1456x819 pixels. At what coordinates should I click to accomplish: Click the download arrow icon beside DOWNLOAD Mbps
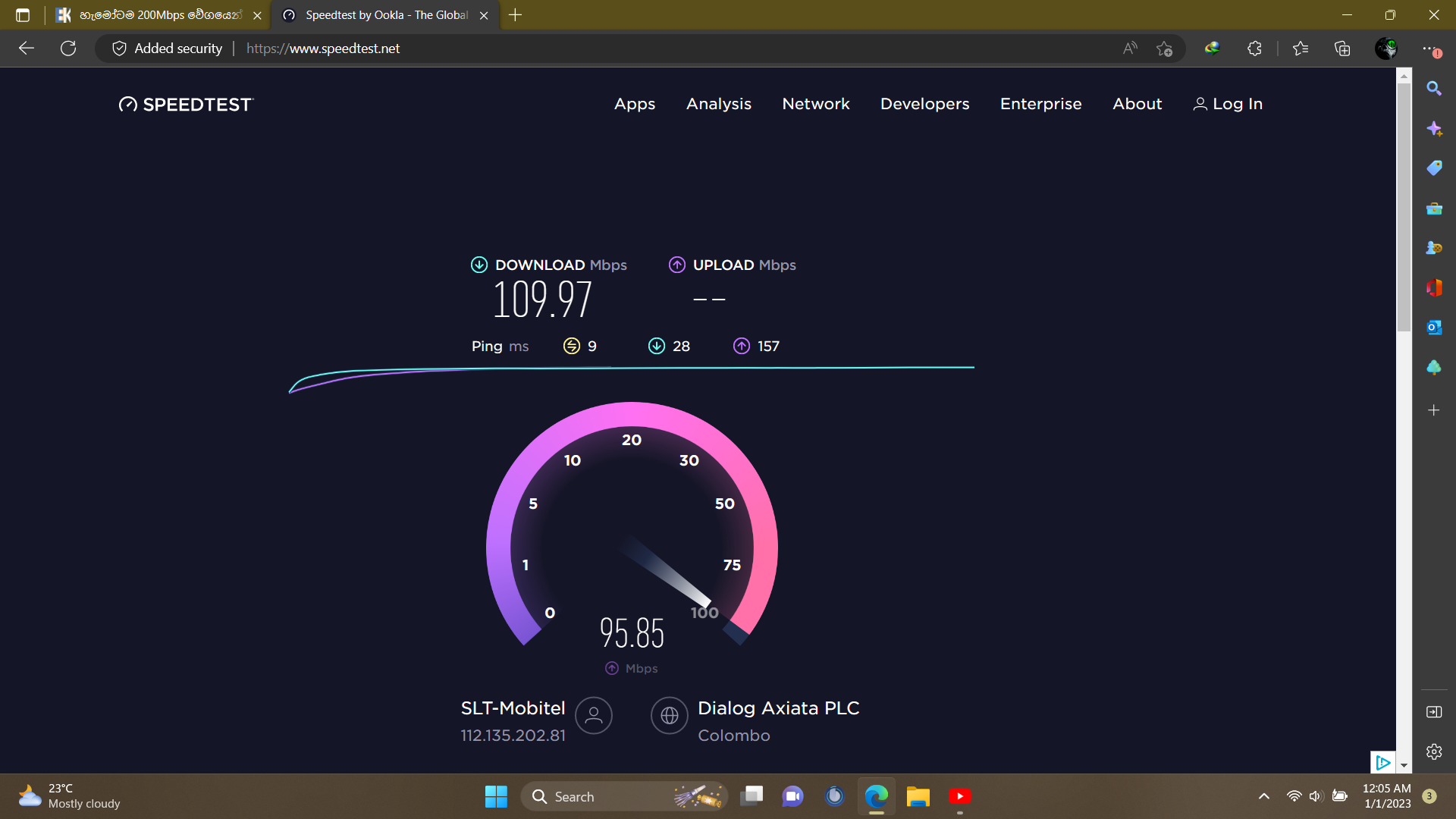[x=479, y=265]
